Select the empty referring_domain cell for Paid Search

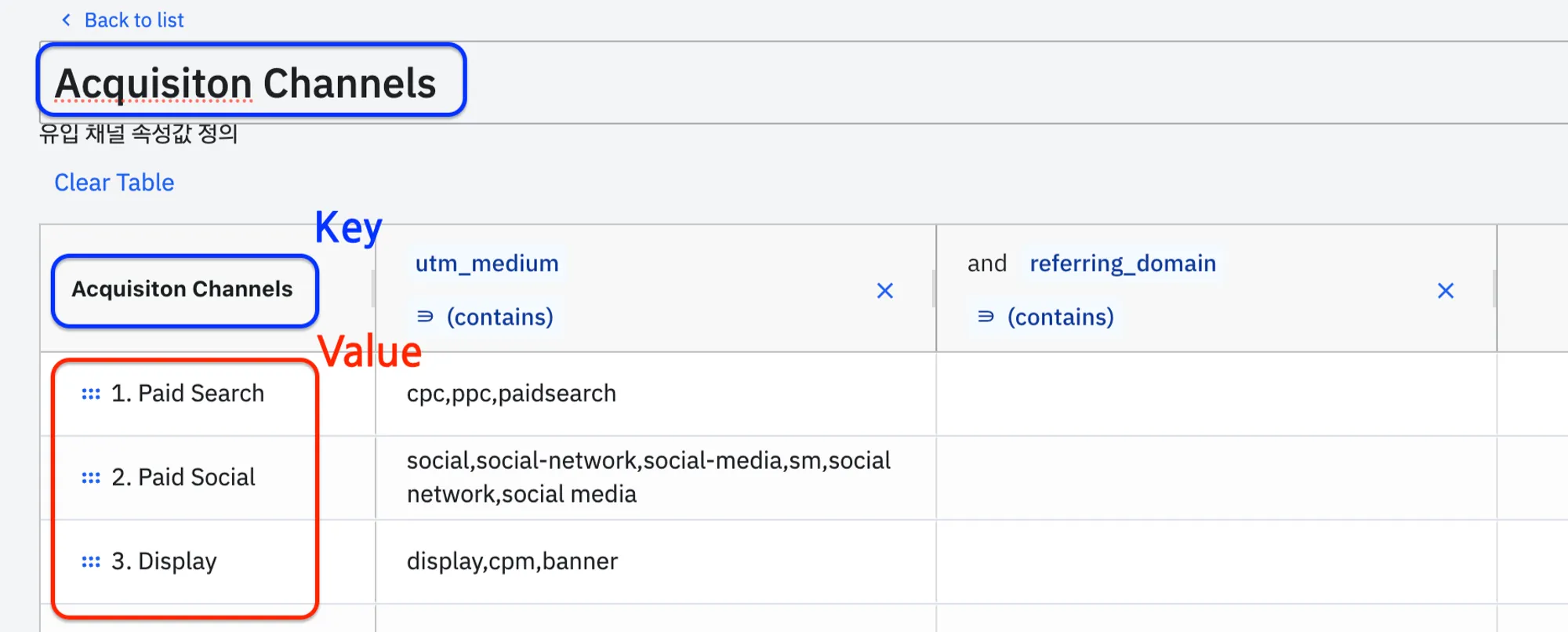point(1215,394)
